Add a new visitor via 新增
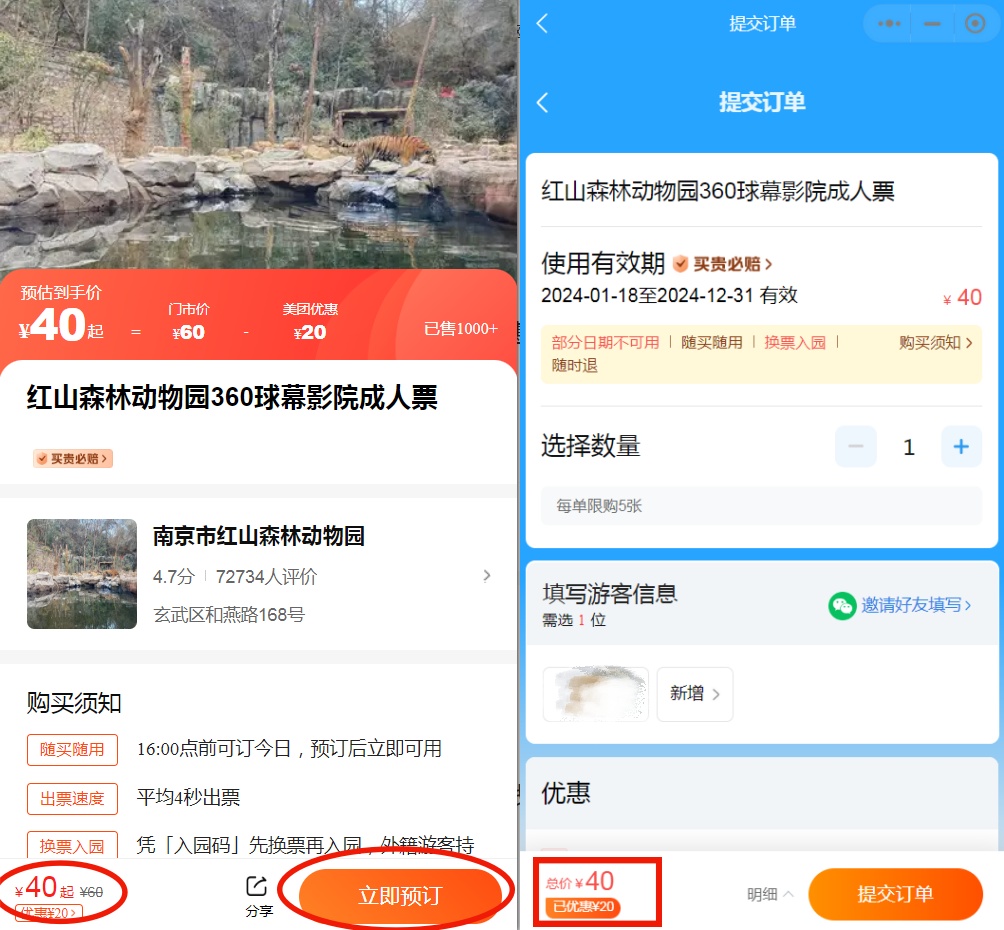Screen dimensions: 1004x930 [695, 694]
